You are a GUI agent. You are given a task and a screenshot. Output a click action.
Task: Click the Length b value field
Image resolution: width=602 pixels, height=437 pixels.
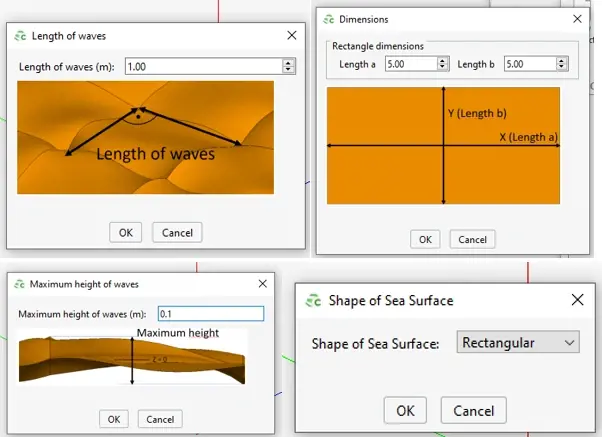pyautogui.click(x=529, y=64)
